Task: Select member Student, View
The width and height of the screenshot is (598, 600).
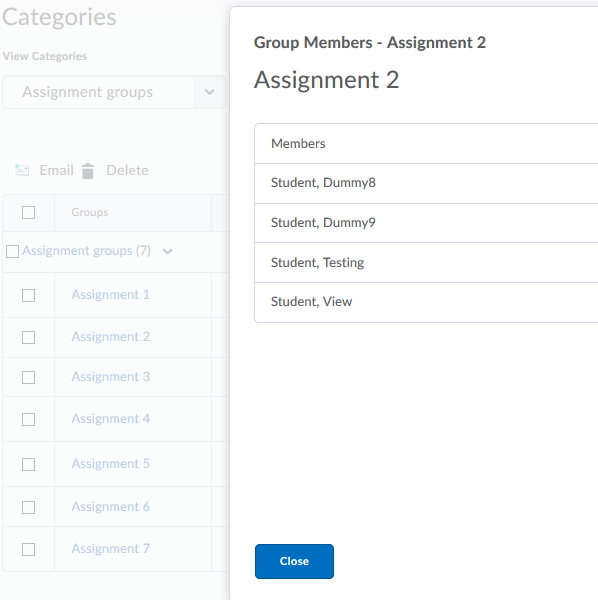Action: click(x=311, y=302)
